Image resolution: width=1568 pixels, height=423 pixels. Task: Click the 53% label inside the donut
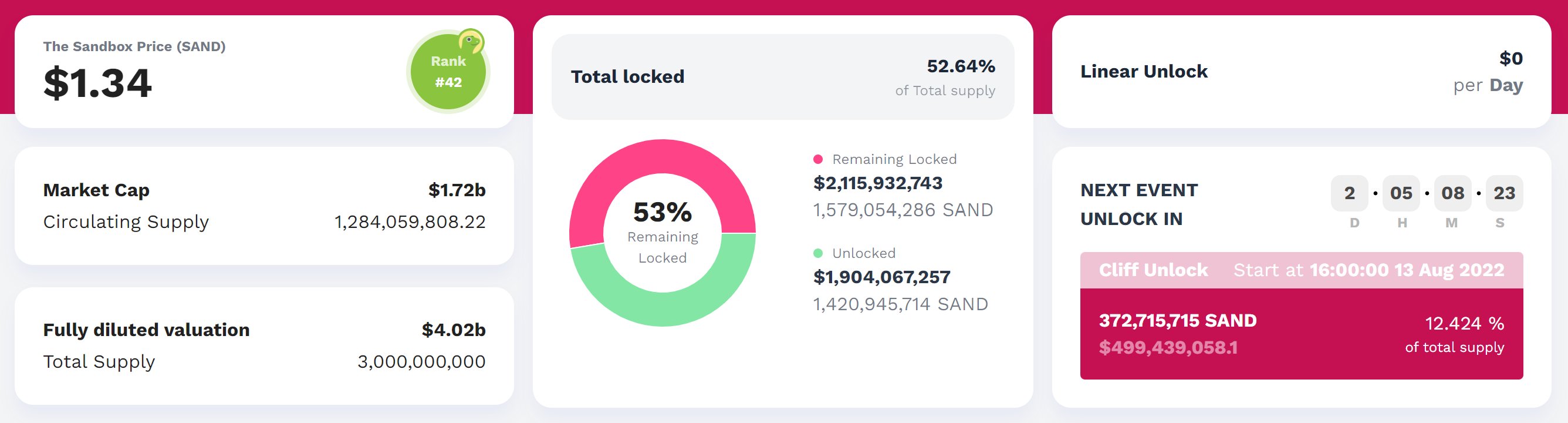[x=663, y=212]
